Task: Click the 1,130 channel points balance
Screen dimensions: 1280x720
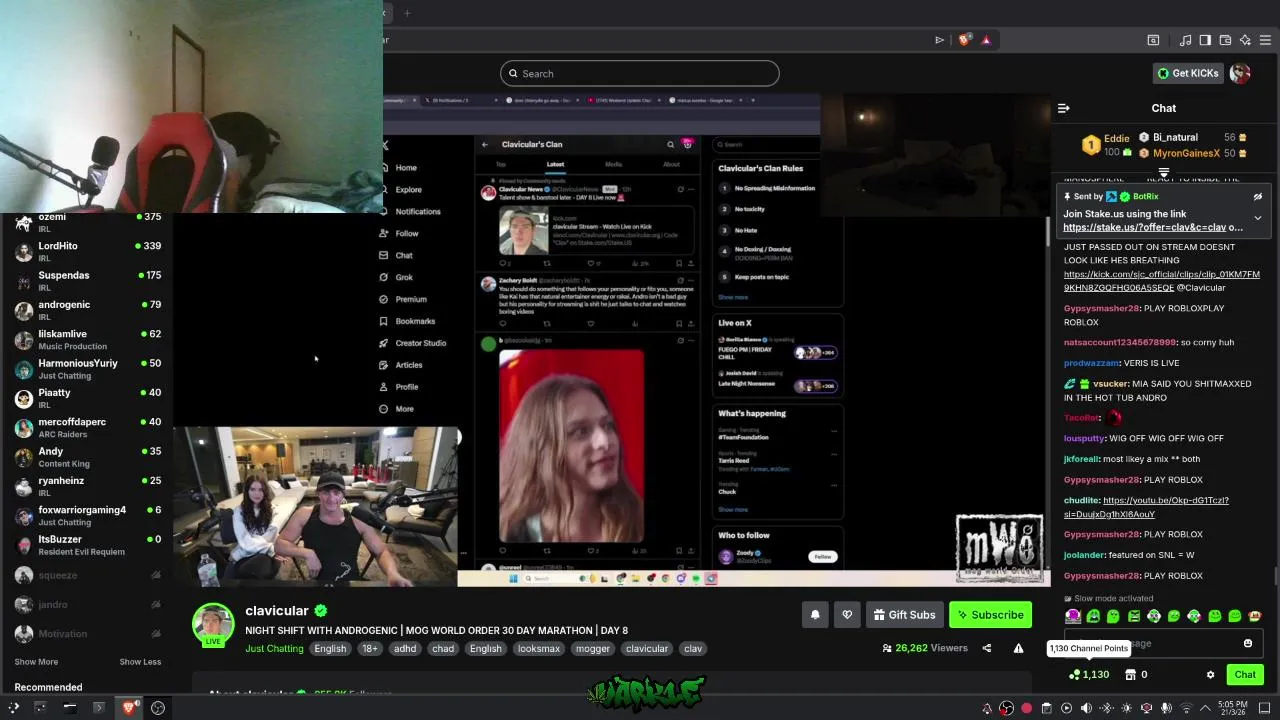Action: point(1089,675)
